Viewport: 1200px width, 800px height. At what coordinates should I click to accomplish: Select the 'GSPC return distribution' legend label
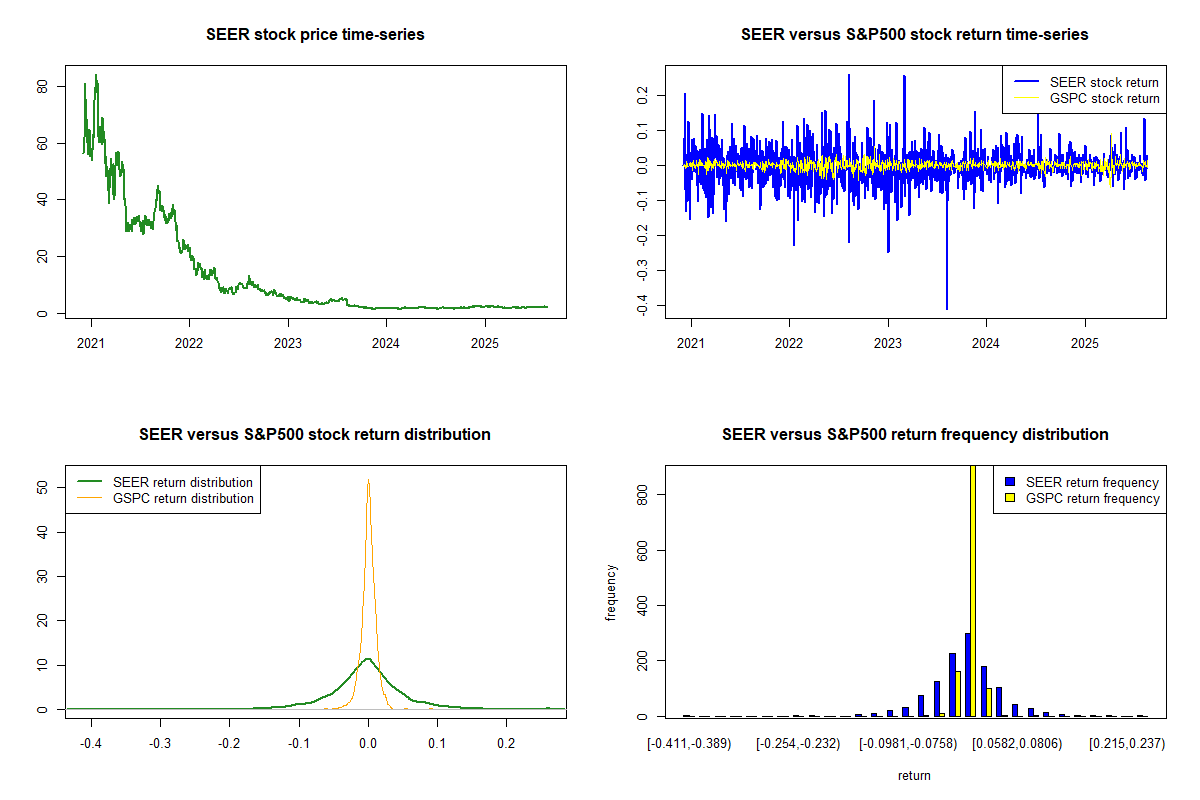point(183,498)
